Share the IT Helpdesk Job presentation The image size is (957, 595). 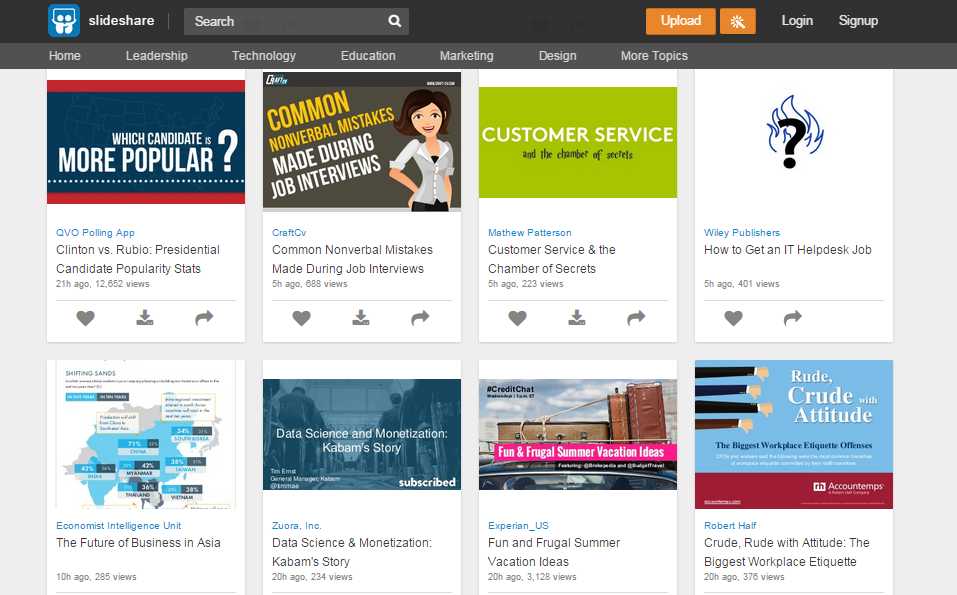(x=792, y=318)
